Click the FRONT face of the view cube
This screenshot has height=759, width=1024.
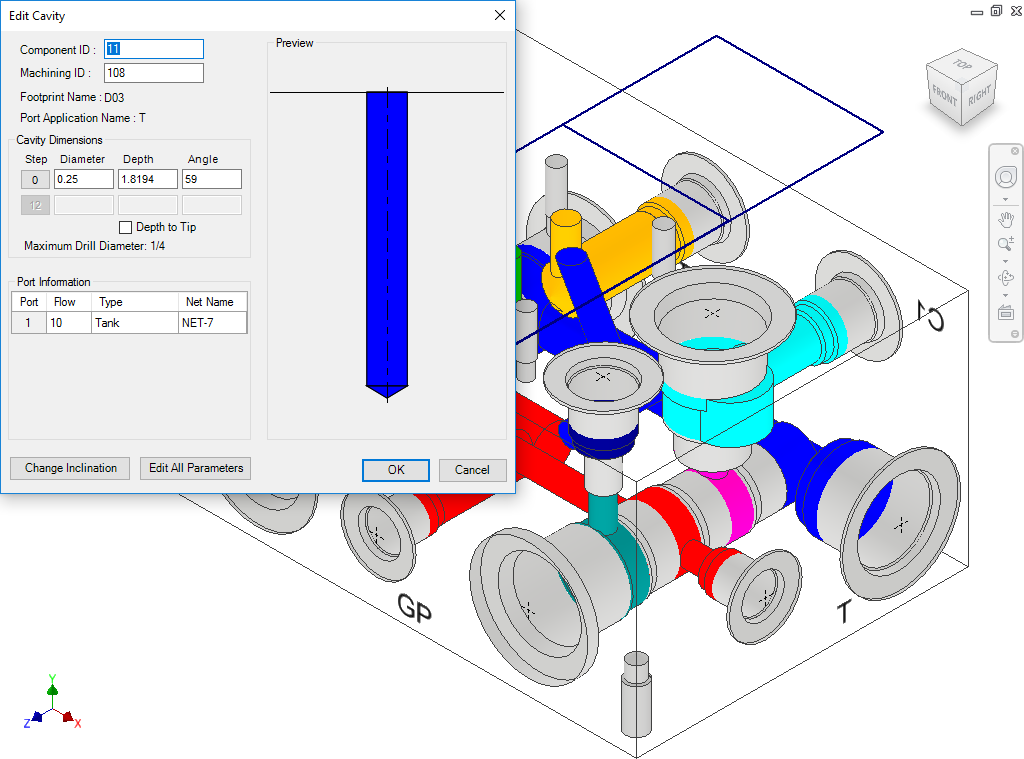click(944, 97)
